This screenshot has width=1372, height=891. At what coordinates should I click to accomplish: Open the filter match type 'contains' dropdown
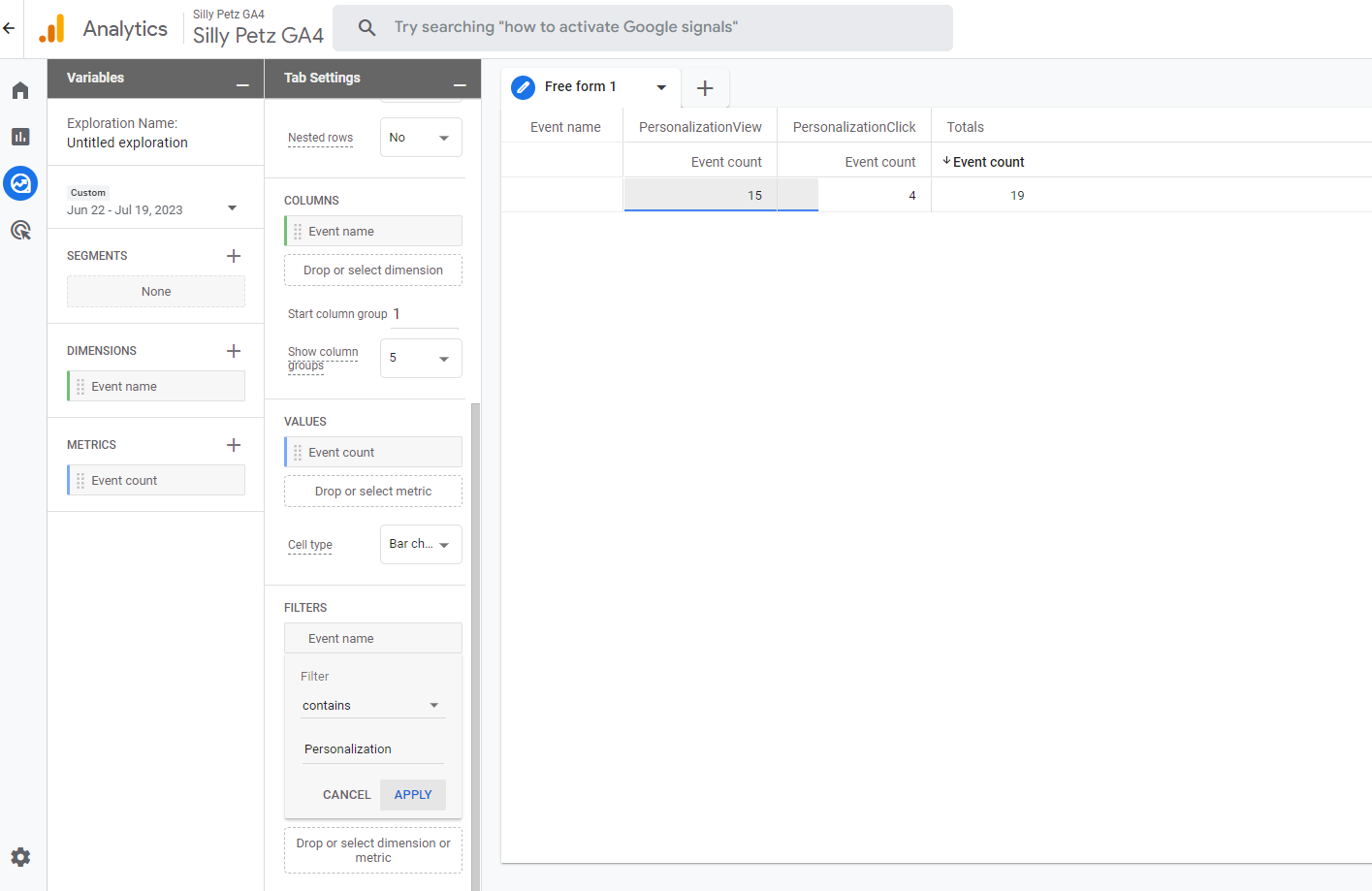tap(373, 705)
